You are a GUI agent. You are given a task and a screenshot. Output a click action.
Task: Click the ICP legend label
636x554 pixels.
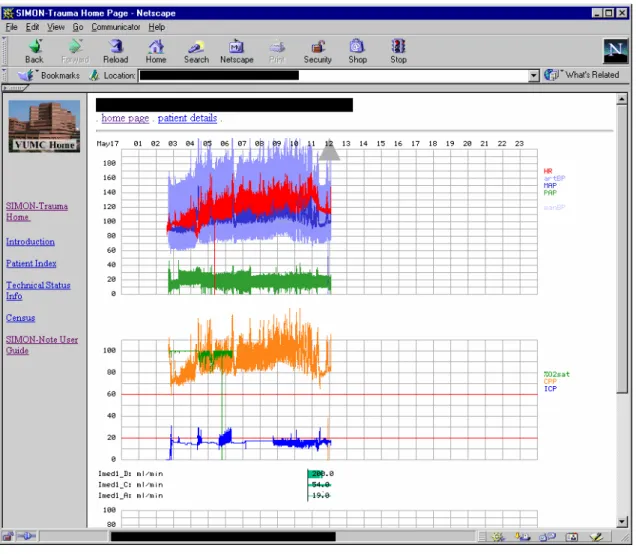click(550, 389)
